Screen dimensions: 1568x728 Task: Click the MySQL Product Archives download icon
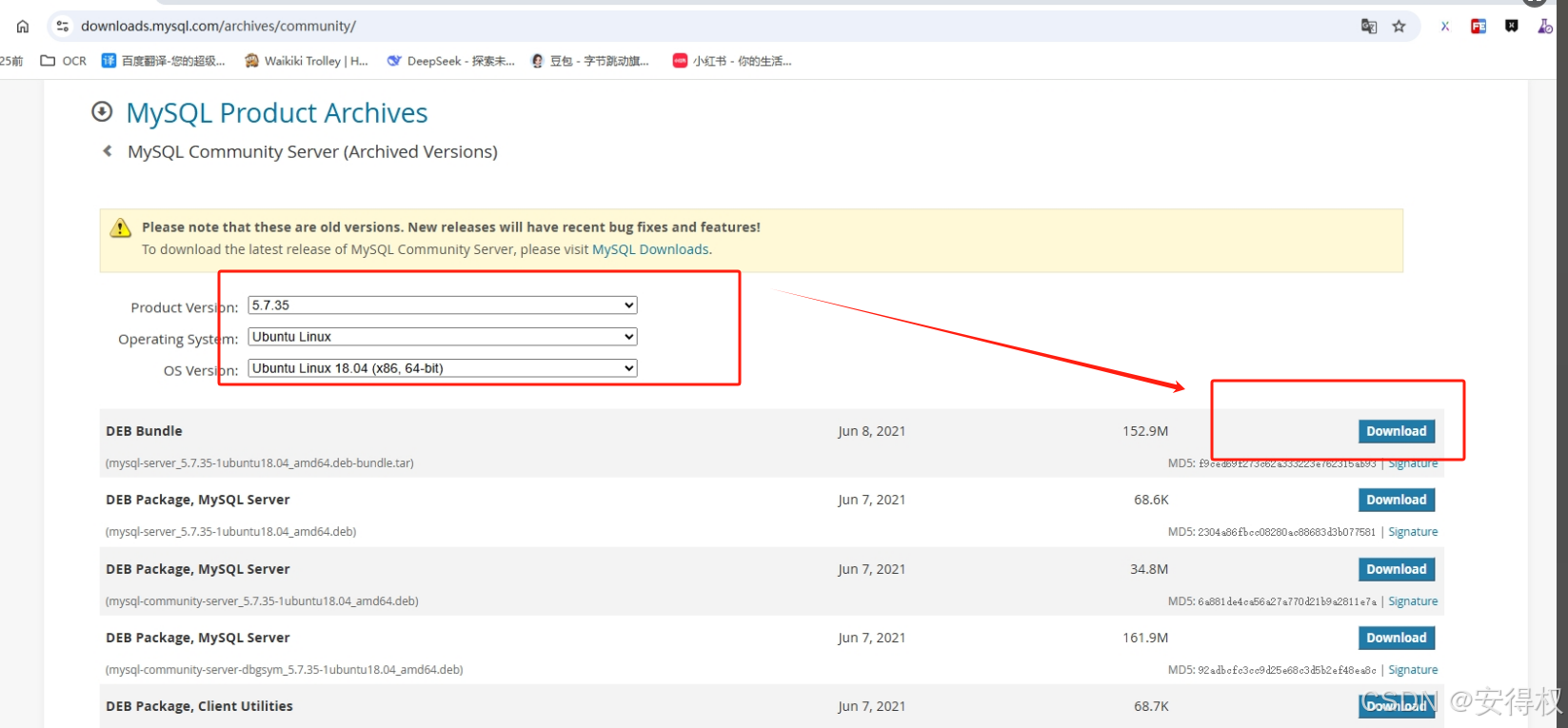pos(102,112)
